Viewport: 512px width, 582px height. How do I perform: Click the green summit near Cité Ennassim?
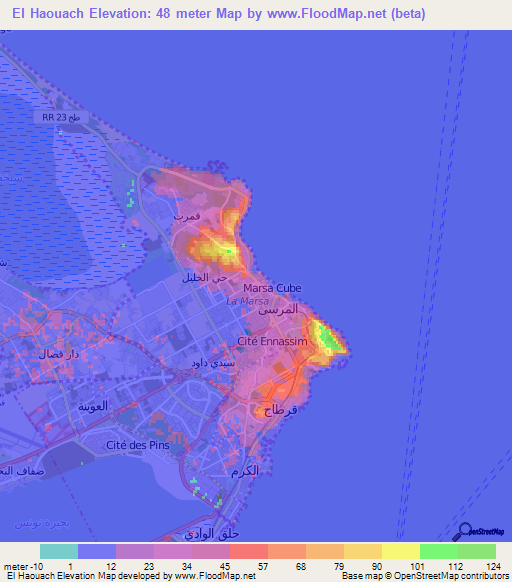[x=329, y=338]
